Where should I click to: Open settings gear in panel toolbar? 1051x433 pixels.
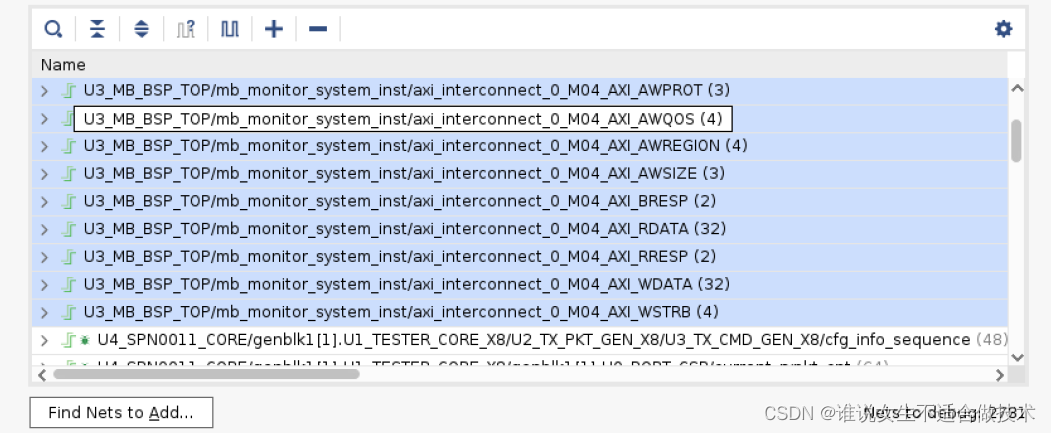(1003, 29)
